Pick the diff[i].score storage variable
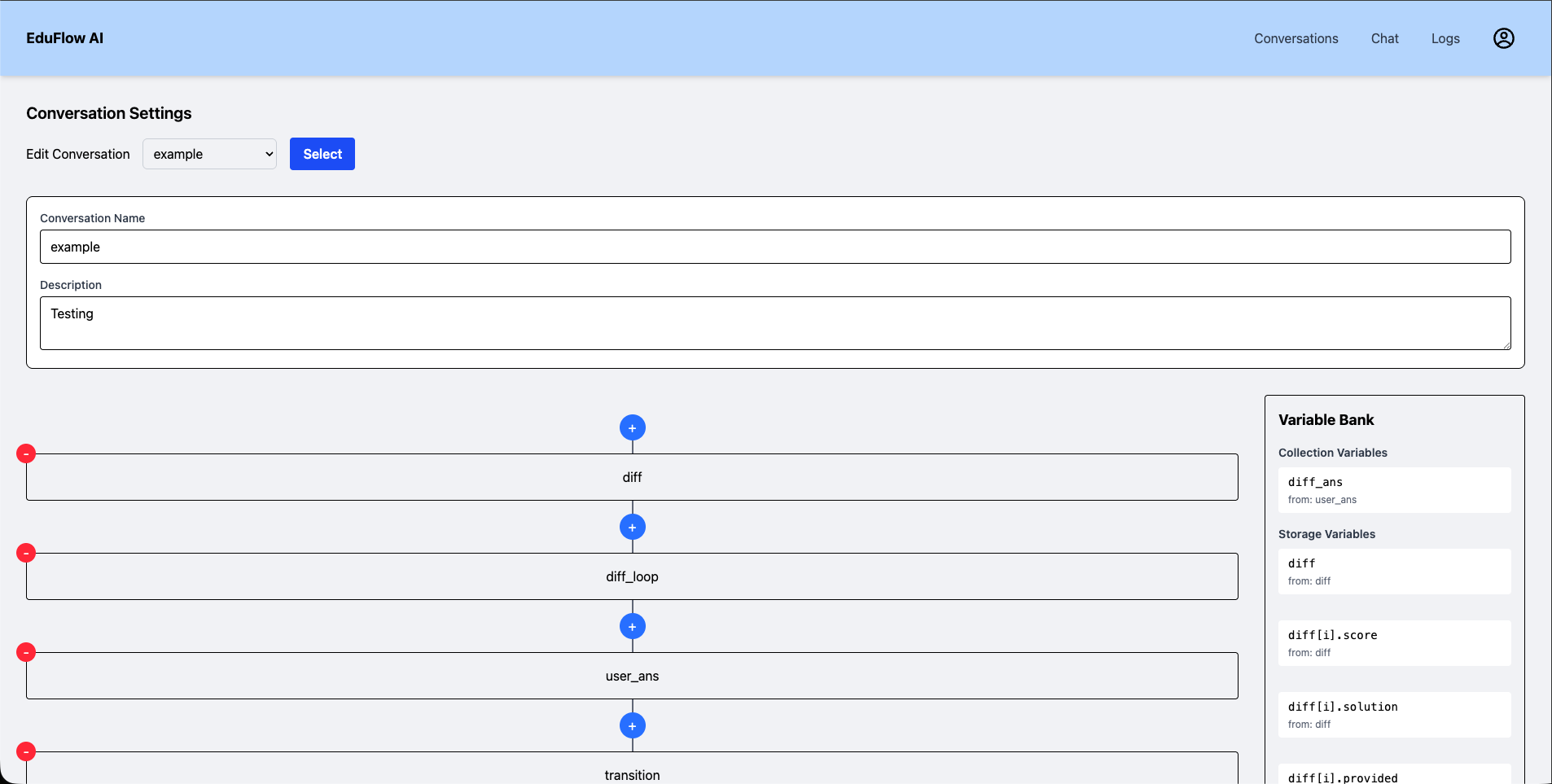Image resolution: width=1552 pixels, height=784 pixels. tap(1394, 643)
